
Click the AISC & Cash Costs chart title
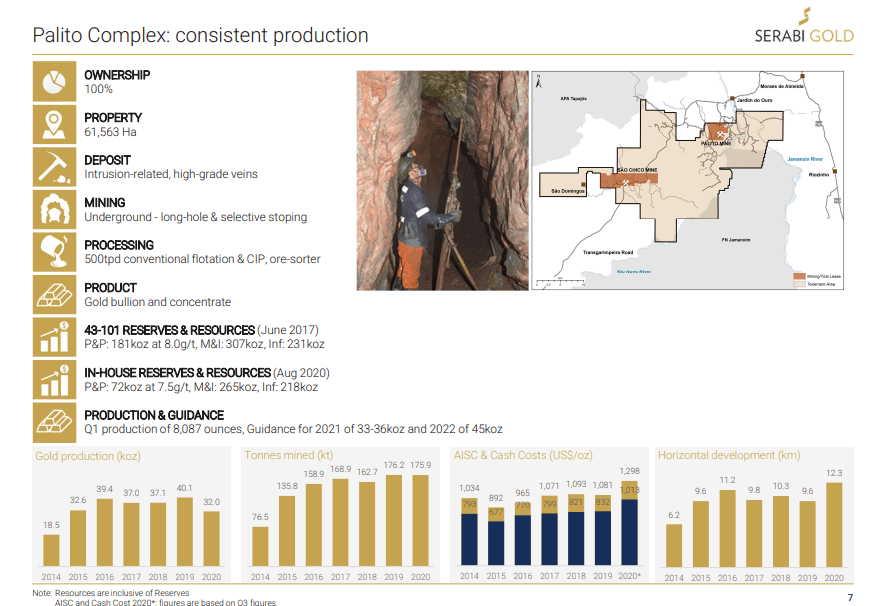[x=523, y=455]
